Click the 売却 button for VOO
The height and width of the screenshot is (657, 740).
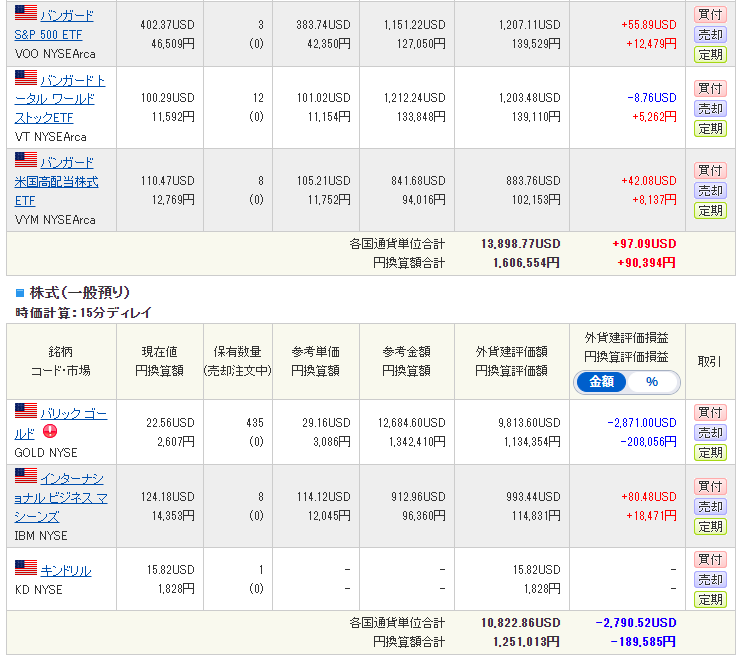[710, 35]
